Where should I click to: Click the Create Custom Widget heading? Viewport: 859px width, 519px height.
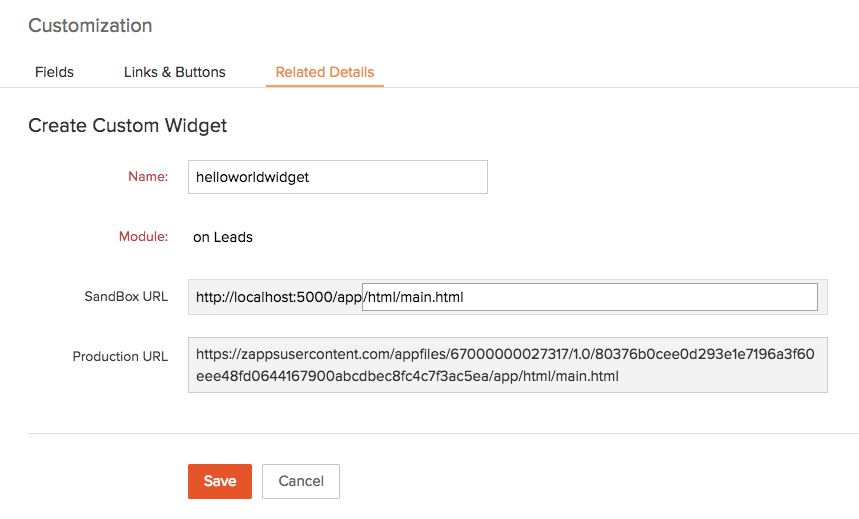click(x=127, y=126)
